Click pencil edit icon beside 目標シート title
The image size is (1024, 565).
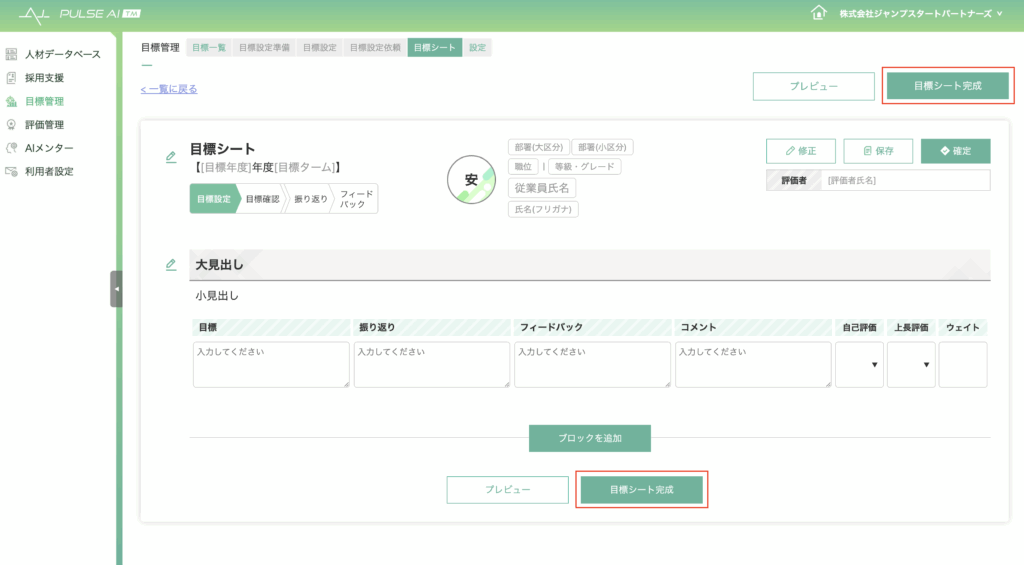[x=171, y=157]
